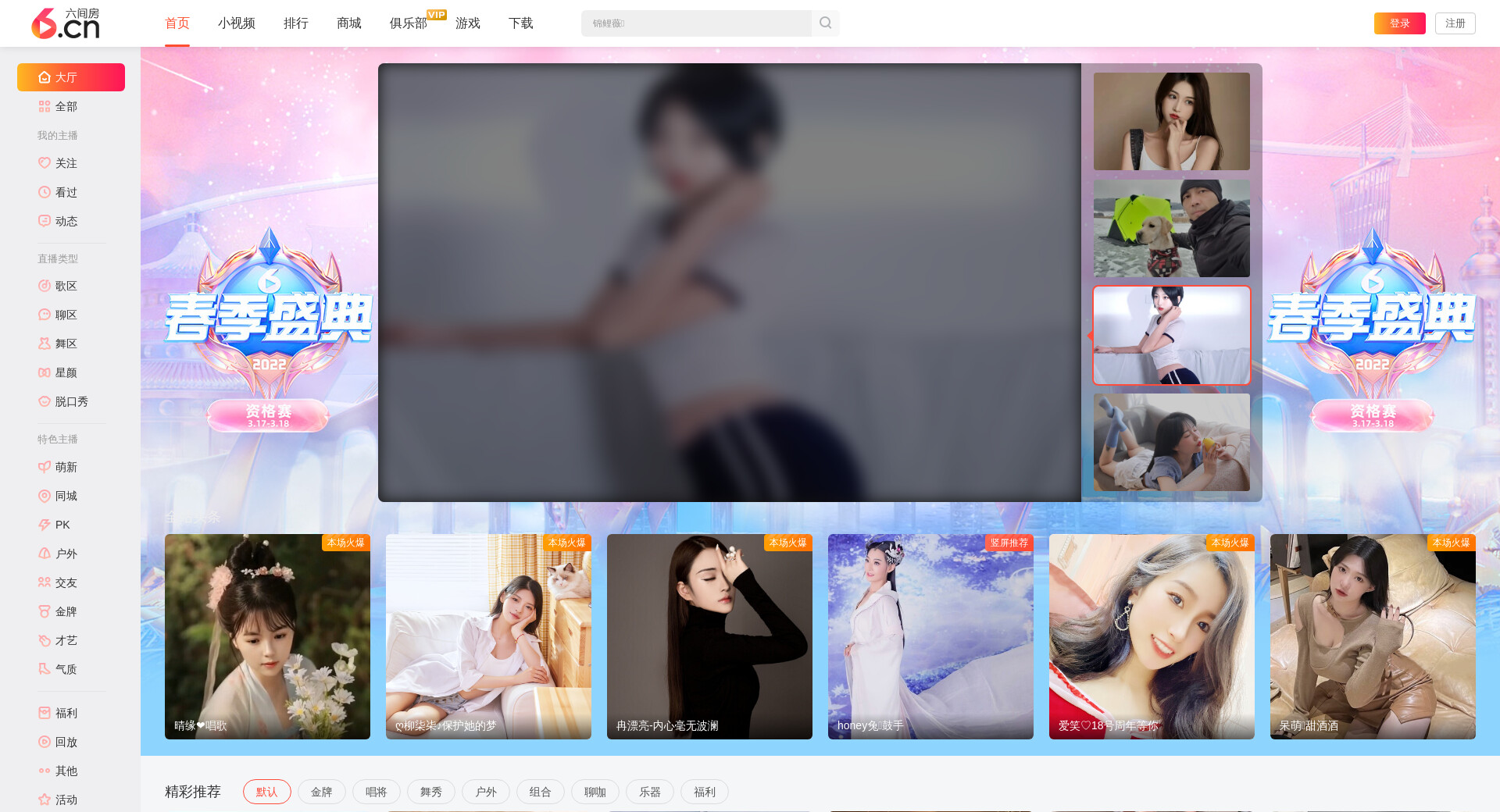This screenshot has height=812, width=1500.
Task: Open the 呆萌 甜酒酒 stream card
Action: point(1373,636)
